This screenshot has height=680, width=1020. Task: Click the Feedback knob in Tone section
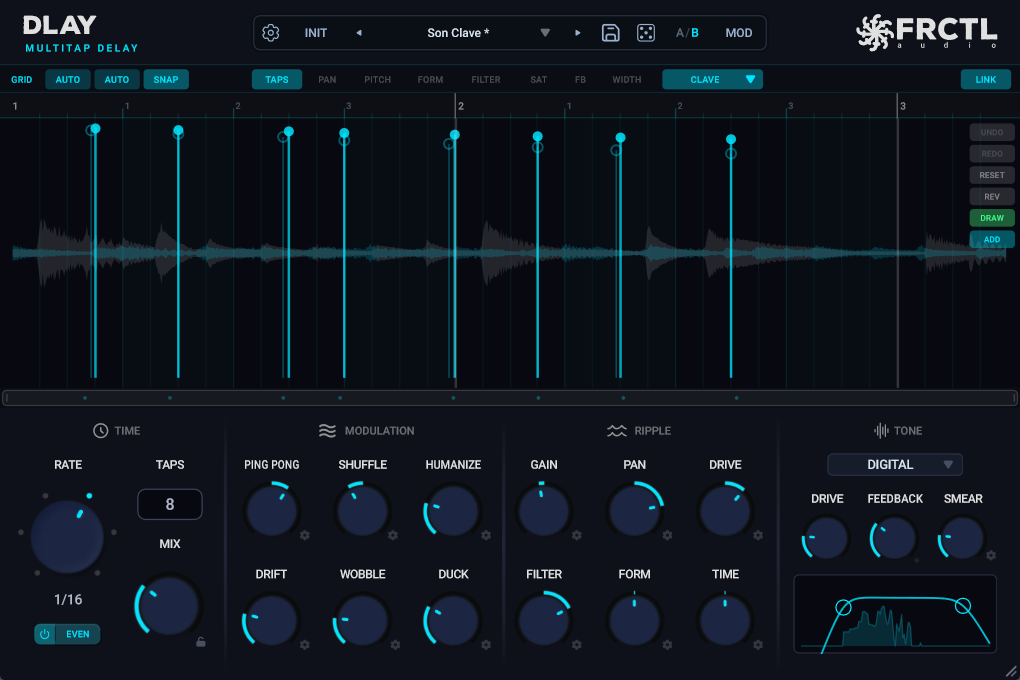coord(894,538)
